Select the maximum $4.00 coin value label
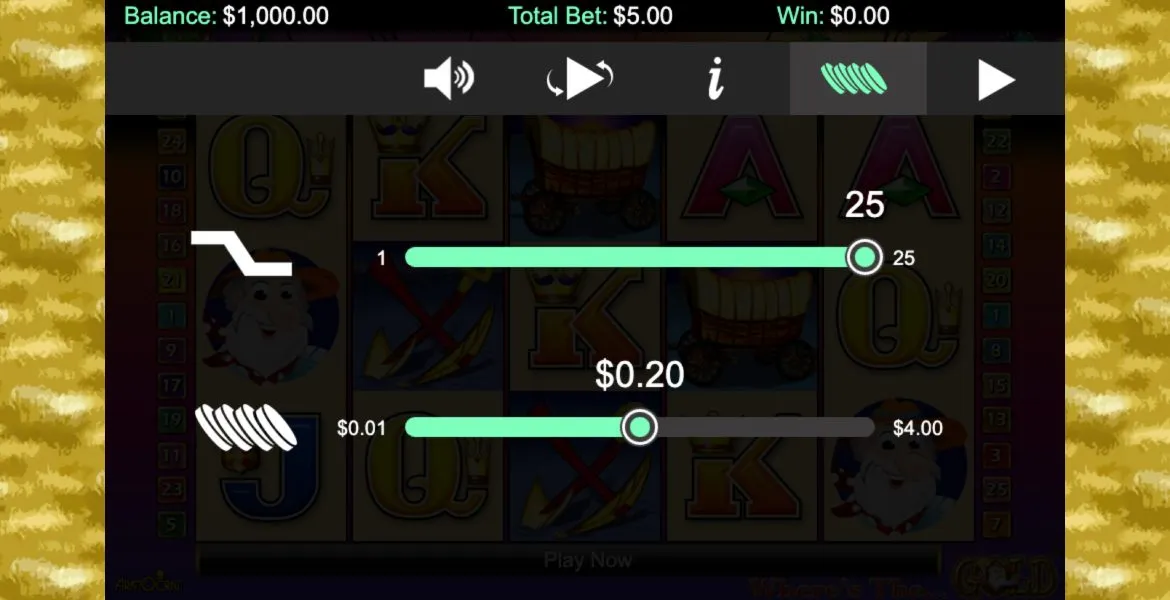1170x600 pixels. [x=918, y=428]
